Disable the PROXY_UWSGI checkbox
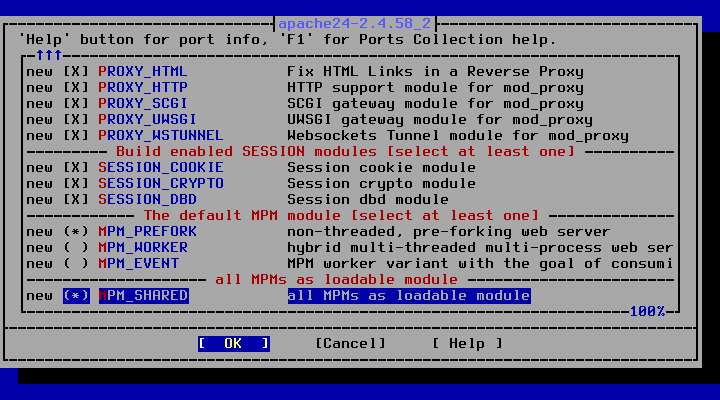Image resolution: width=720 pixels, height=400 pixels. pyautogui.click(x=76, y=120)
